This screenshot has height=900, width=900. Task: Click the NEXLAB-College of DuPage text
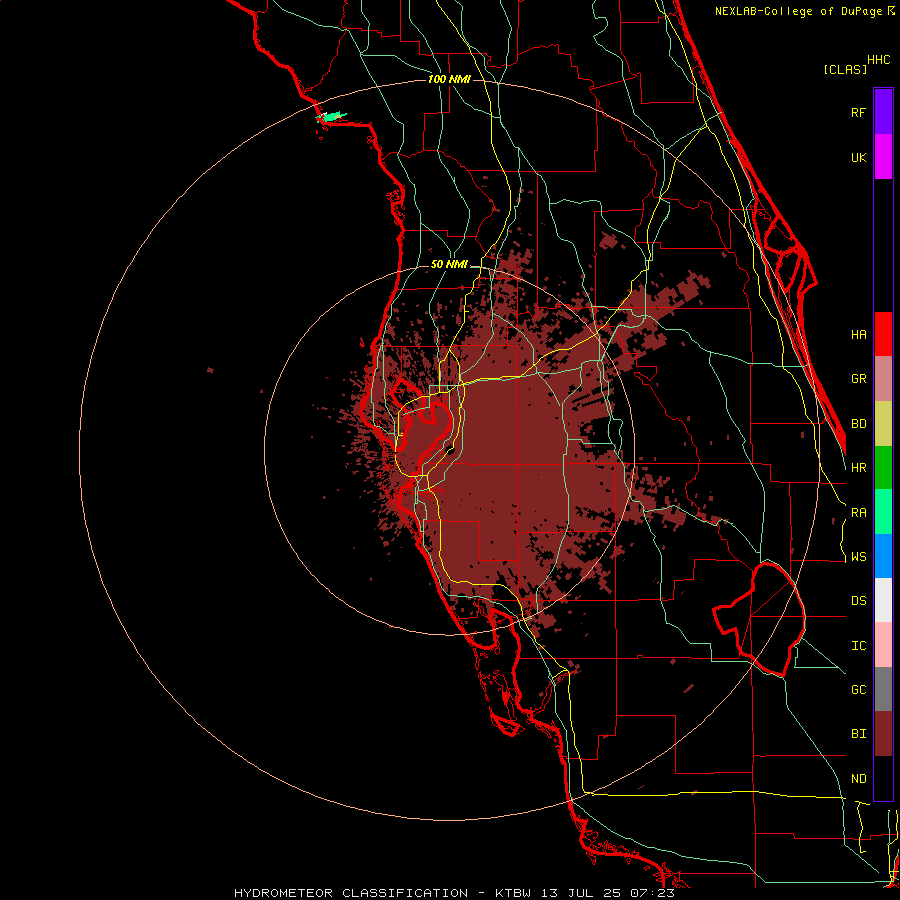point(799,11)
